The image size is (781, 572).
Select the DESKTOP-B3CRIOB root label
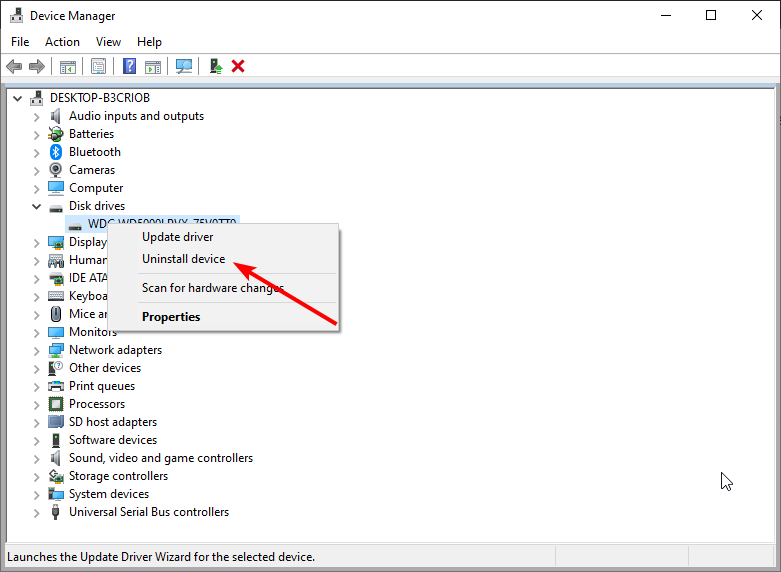pyautogui.click(x=100, y=98)
